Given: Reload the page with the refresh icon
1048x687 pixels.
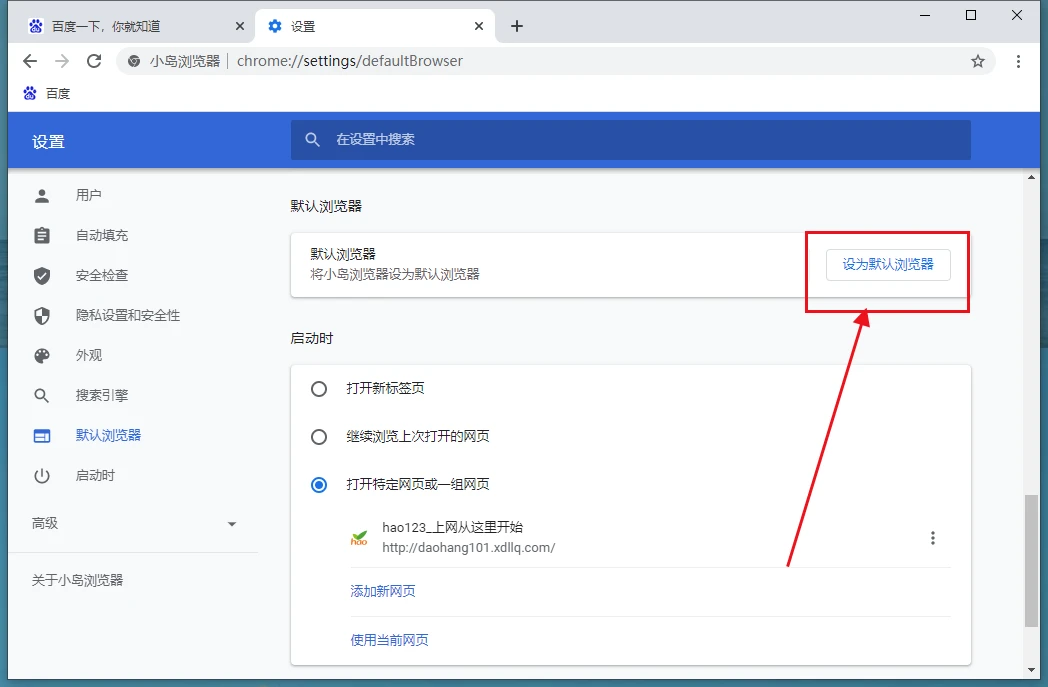Looking at the screenshot, I should click(94, 61).
